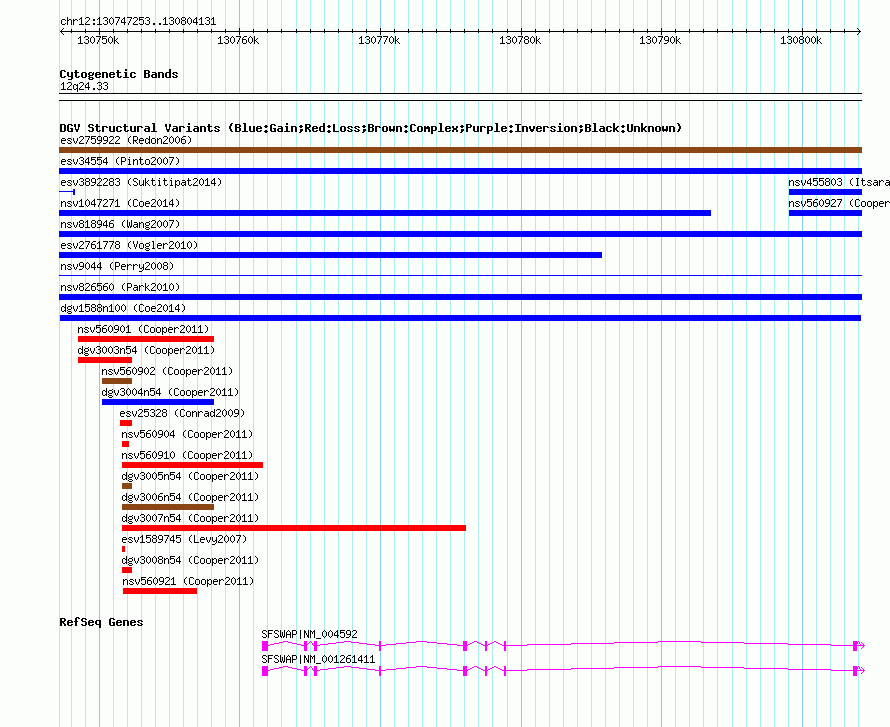
Task: Click the brown bar under dgv3006n54
Action: point(168,507)
